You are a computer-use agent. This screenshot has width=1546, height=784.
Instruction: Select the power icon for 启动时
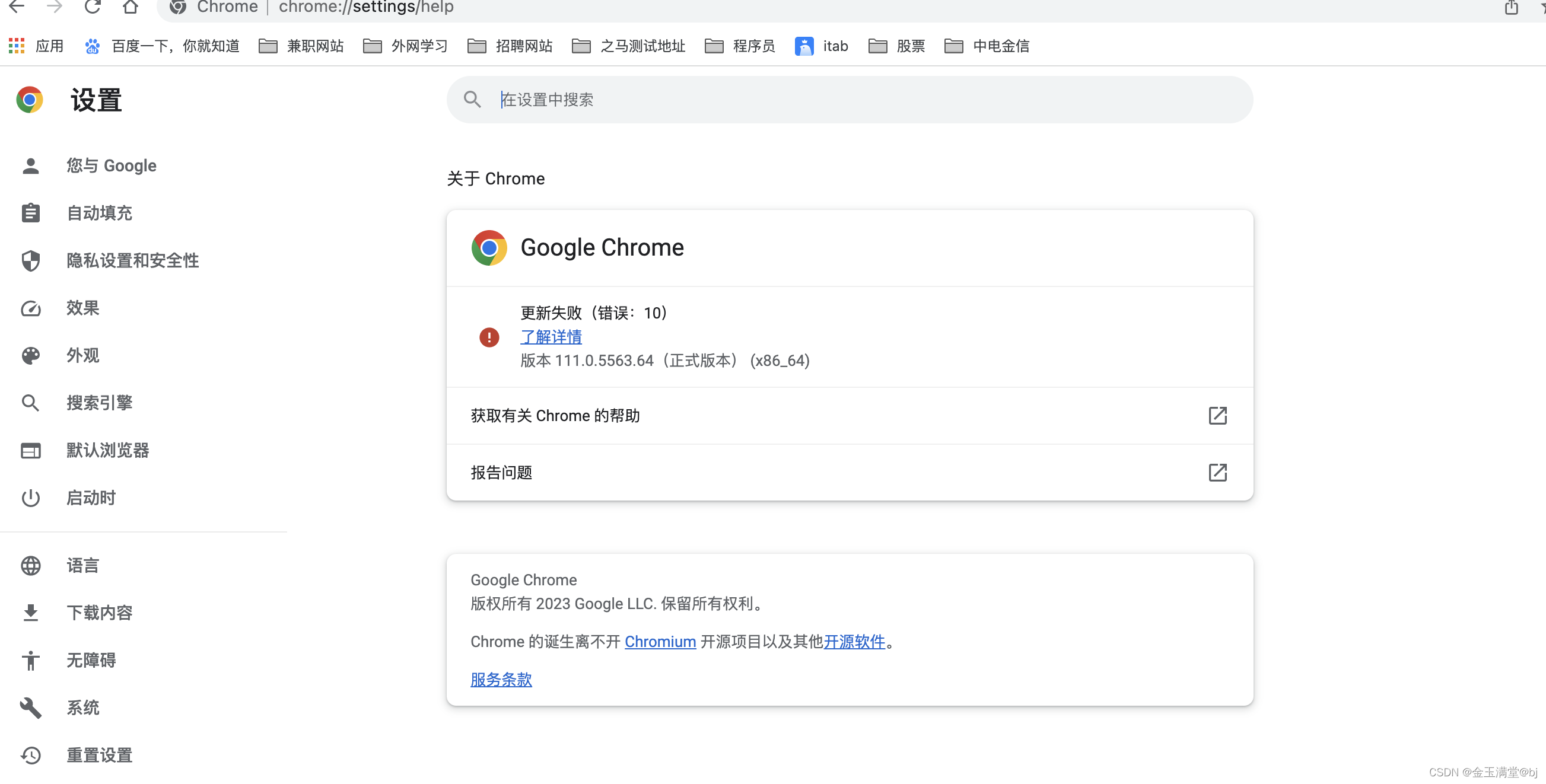(x=31, y=498)
